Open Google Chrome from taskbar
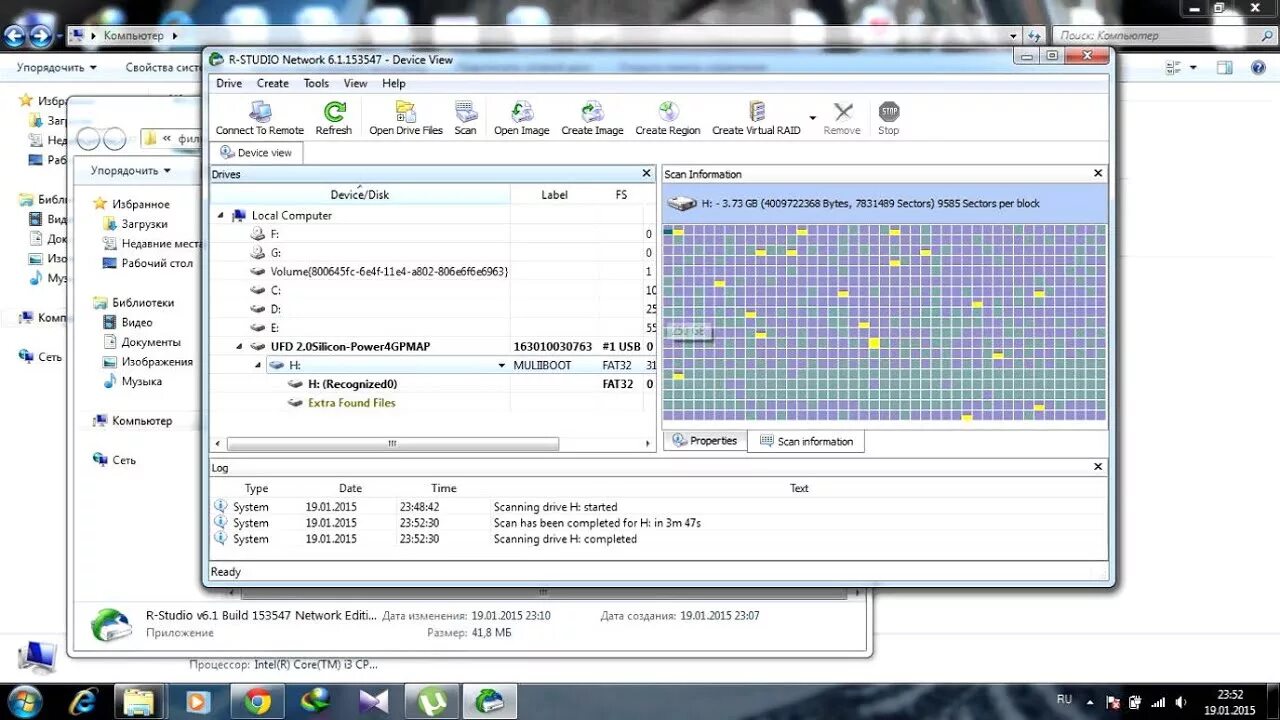 257,701
